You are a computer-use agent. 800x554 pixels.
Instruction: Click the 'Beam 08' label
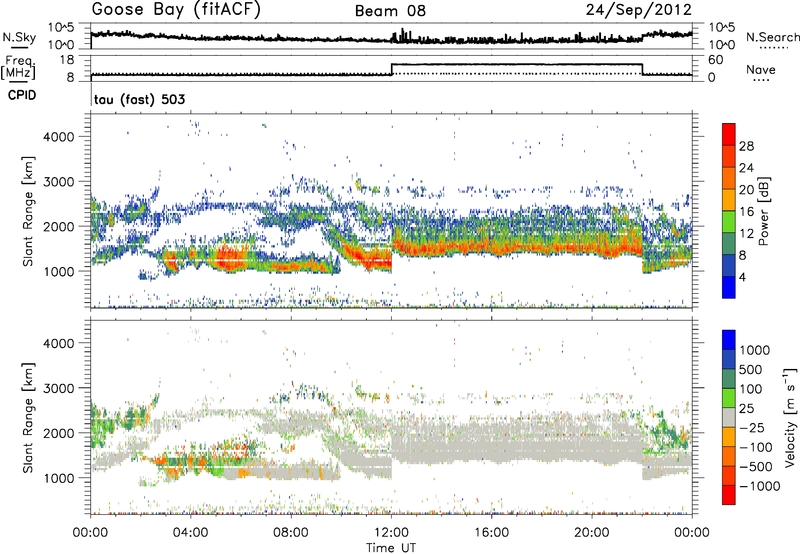pyautogui.click(x=390, y=11)
